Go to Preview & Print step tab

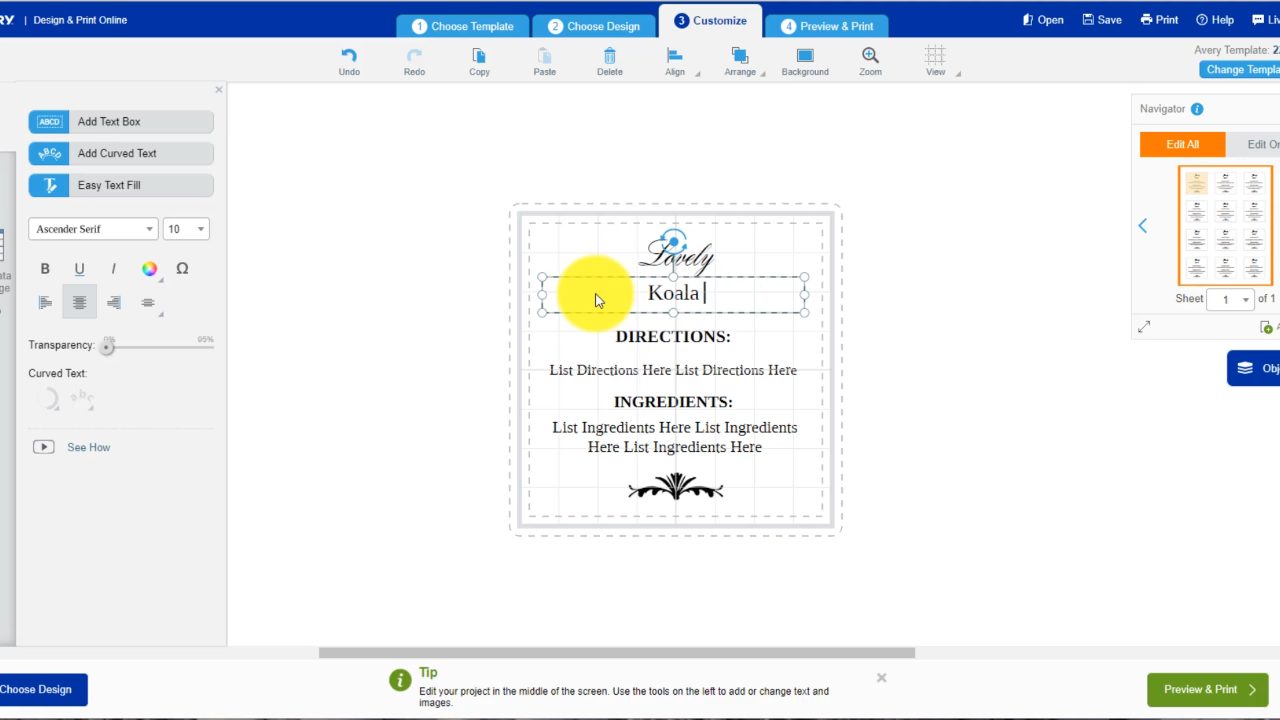[827, 26]
